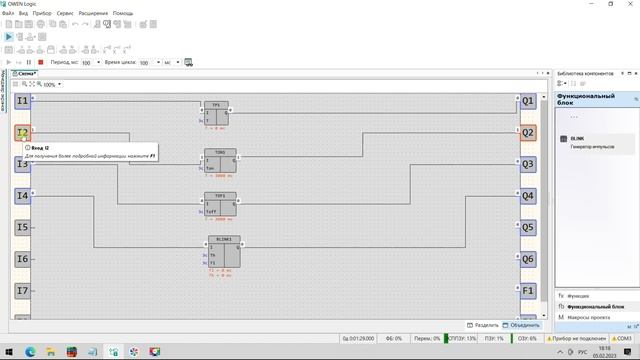Viewport: 640px width, 360px height.
Task: Click the monitor icon after the unit dropdown
Action: [x=189, y=62]
